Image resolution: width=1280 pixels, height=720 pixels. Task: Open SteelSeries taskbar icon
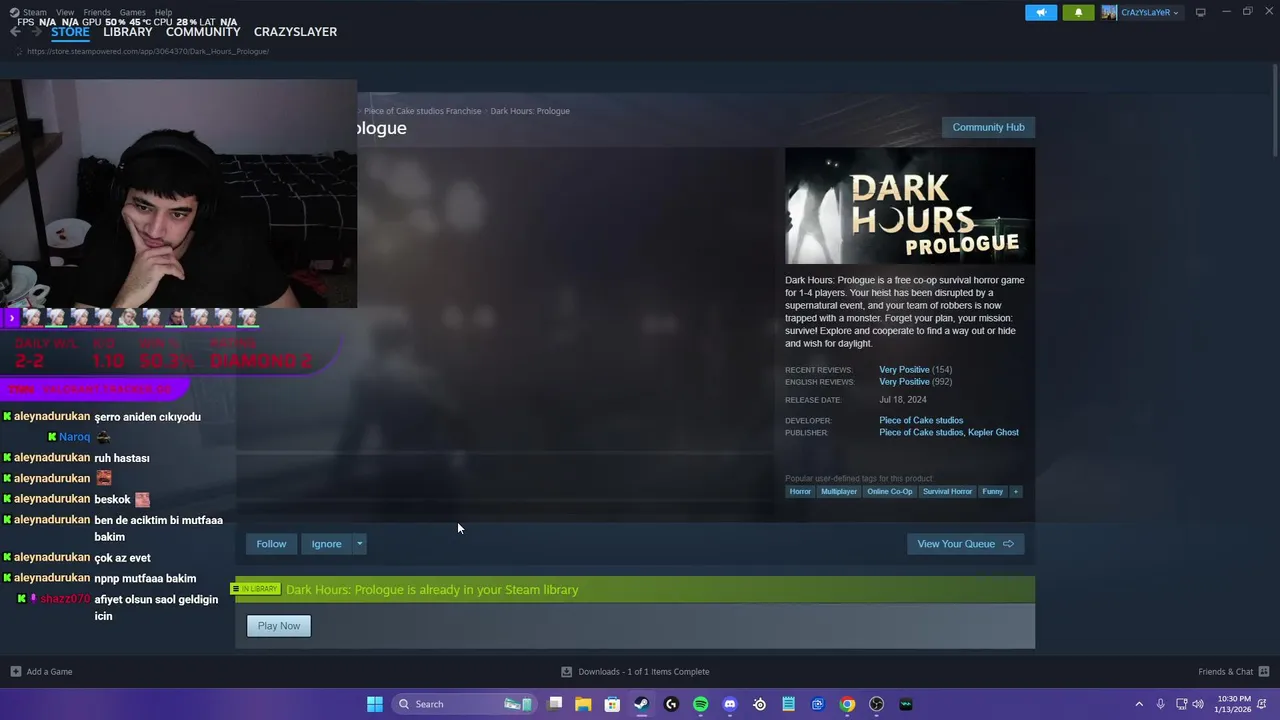tap(759, 704)
